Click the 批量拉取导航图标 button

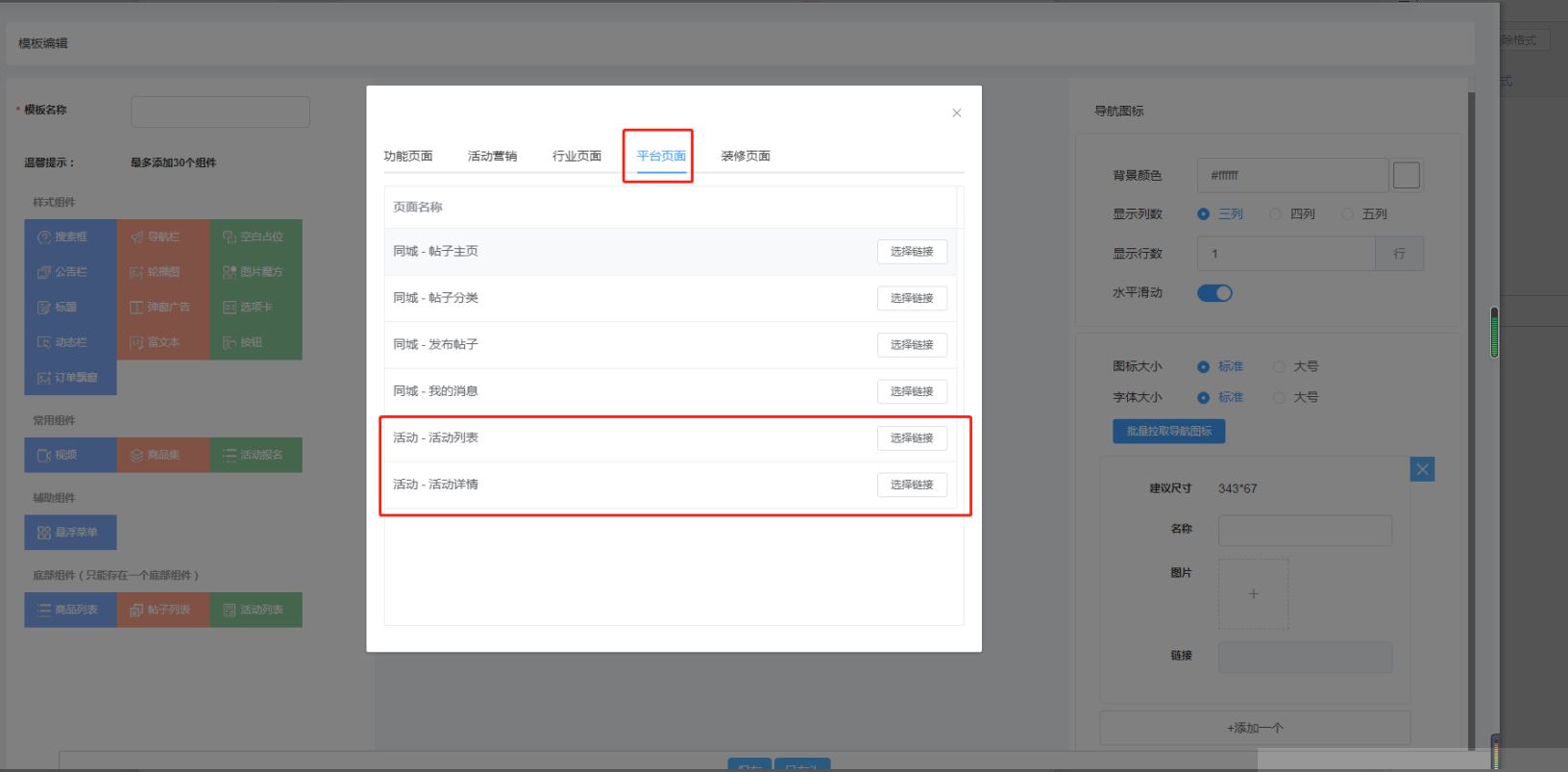click(x=1169, y=431)
